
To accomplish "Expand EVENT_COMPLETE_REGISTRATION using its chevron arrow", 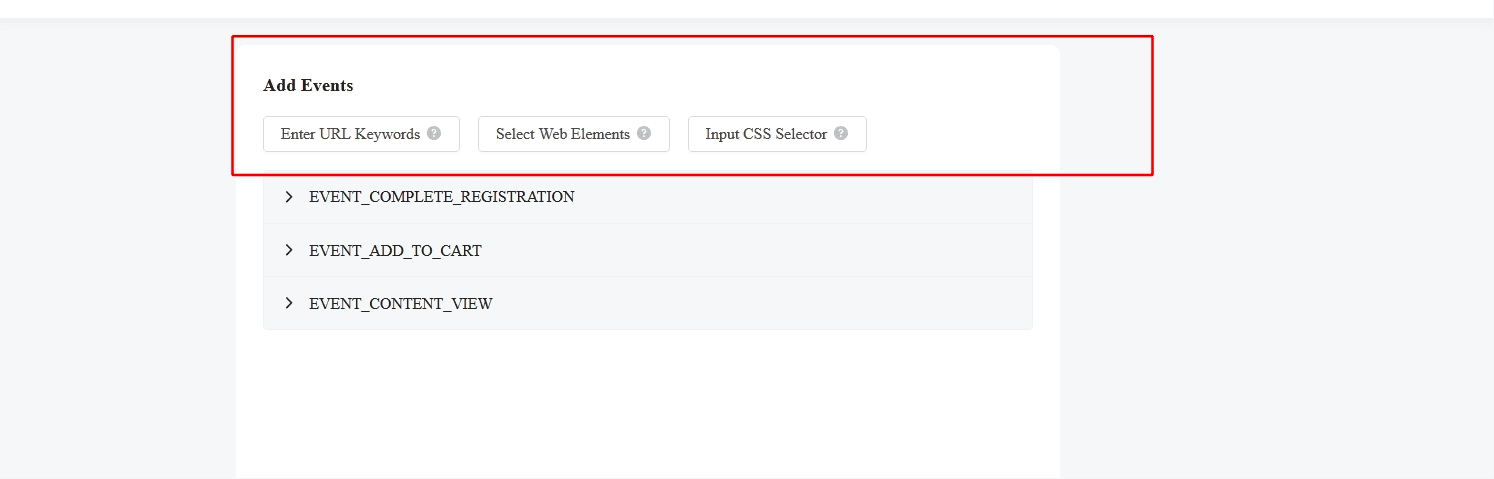I will (x=289, y=197).
